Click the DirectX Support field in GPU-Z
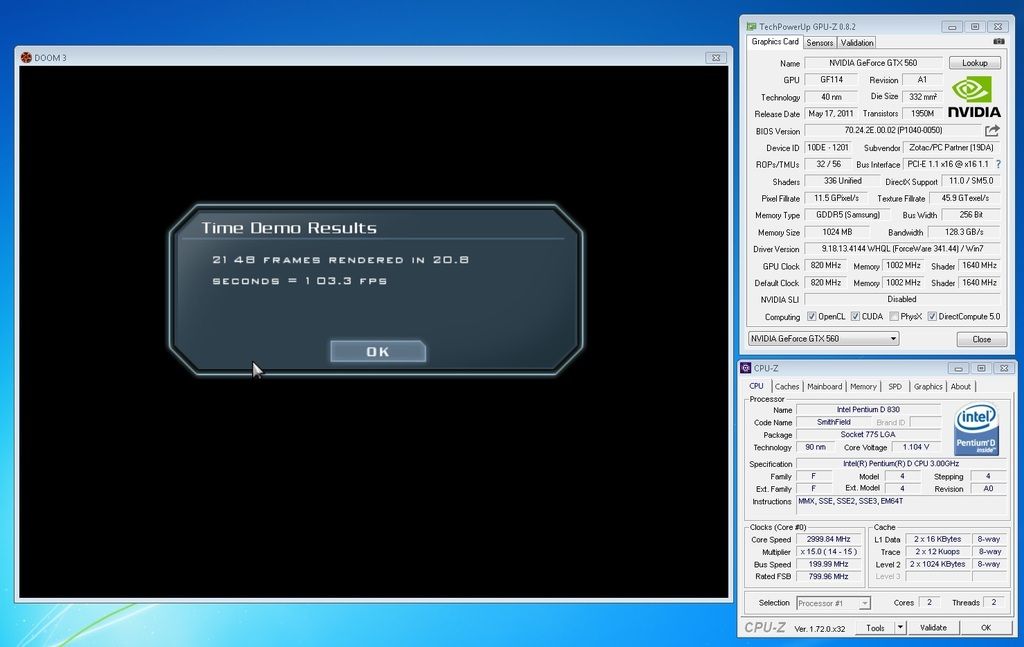 pos(970,181)
